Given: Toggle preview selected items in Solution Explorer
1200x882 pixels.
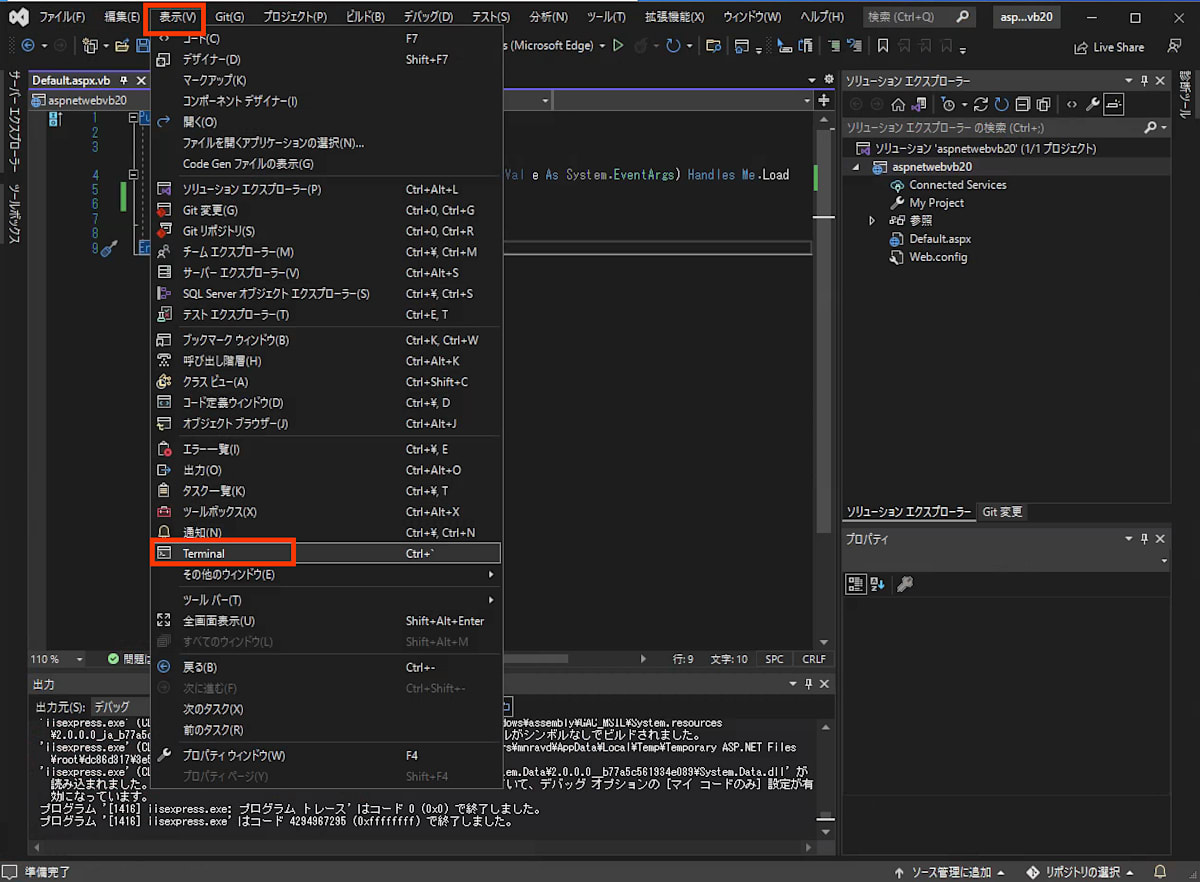Looking at the screenshot, I should [1114, 104].
